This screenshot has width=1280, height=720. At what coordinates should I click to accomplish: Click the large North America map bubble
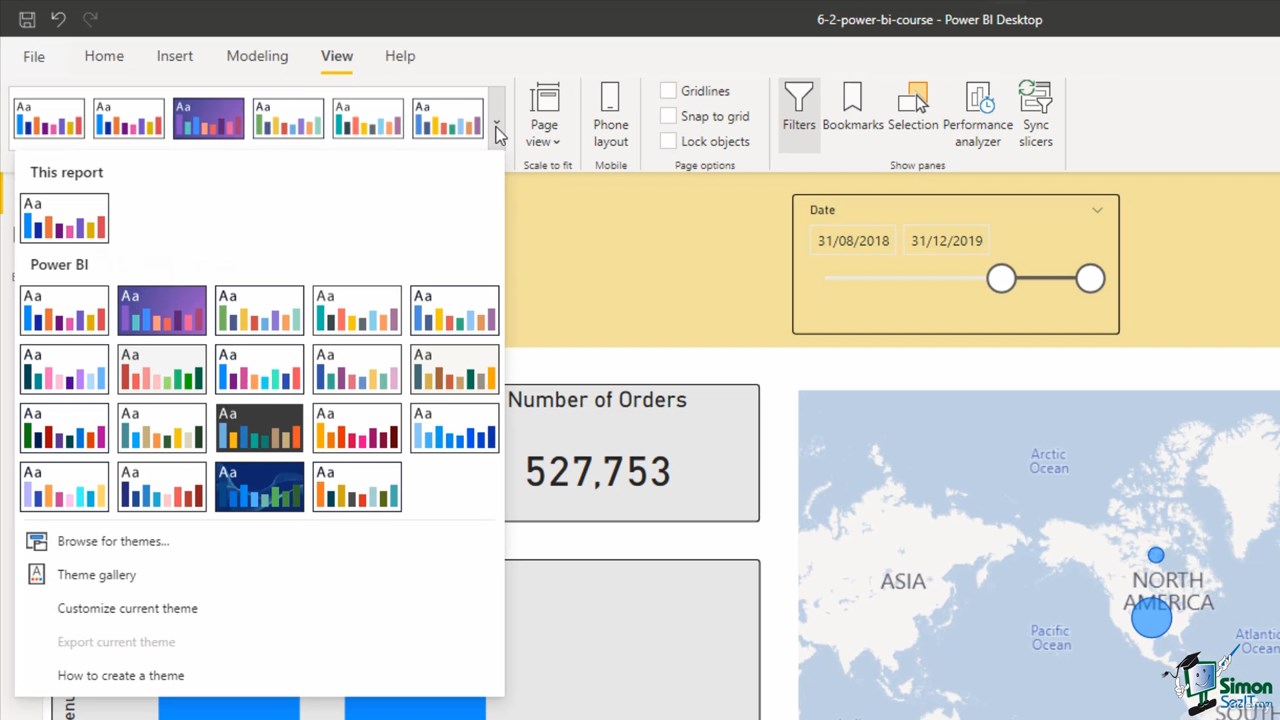point(1151,617)
